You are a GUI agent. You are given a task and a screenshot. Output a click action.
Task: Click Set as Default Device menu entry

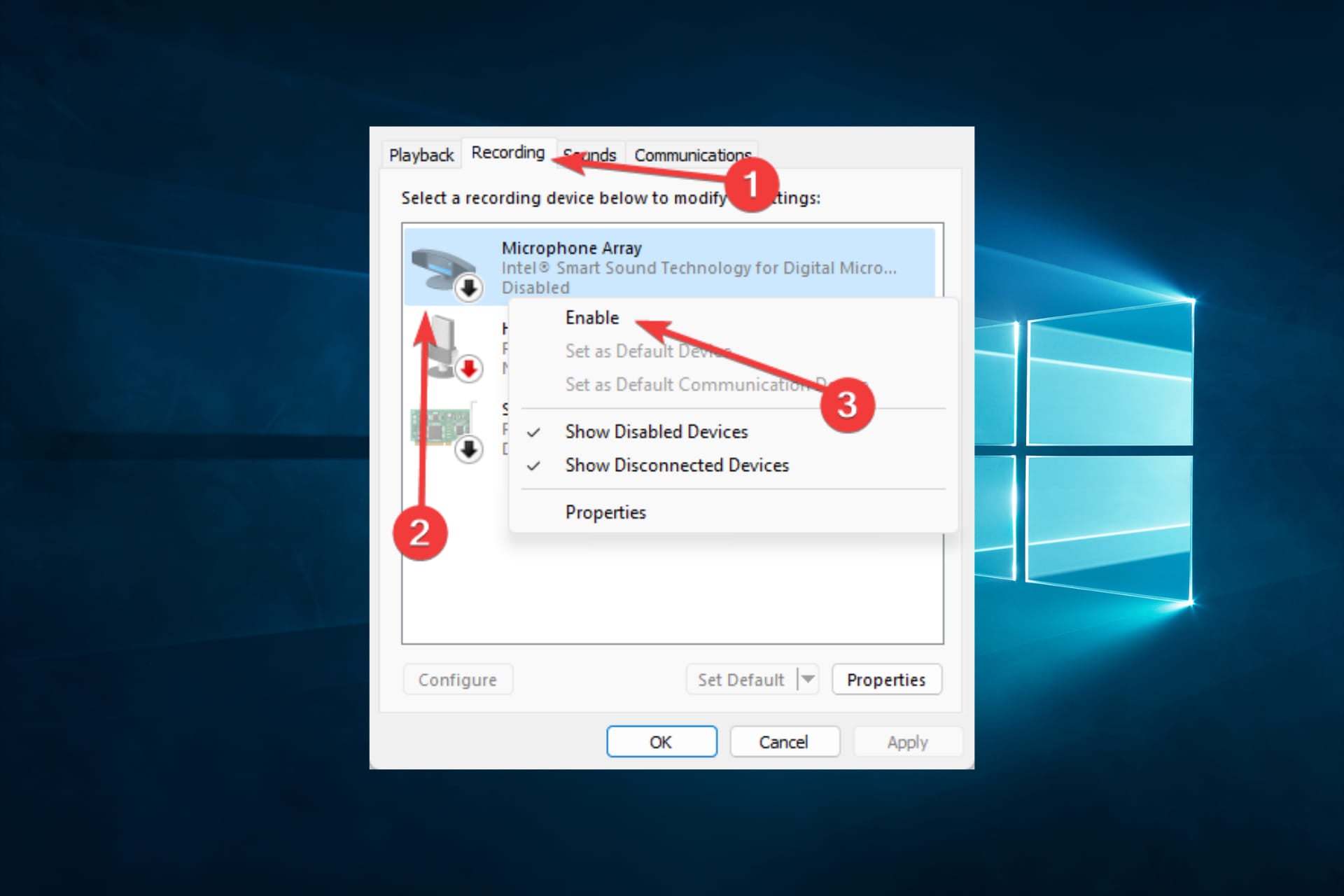pyautogui.click(x=733, y=351)
